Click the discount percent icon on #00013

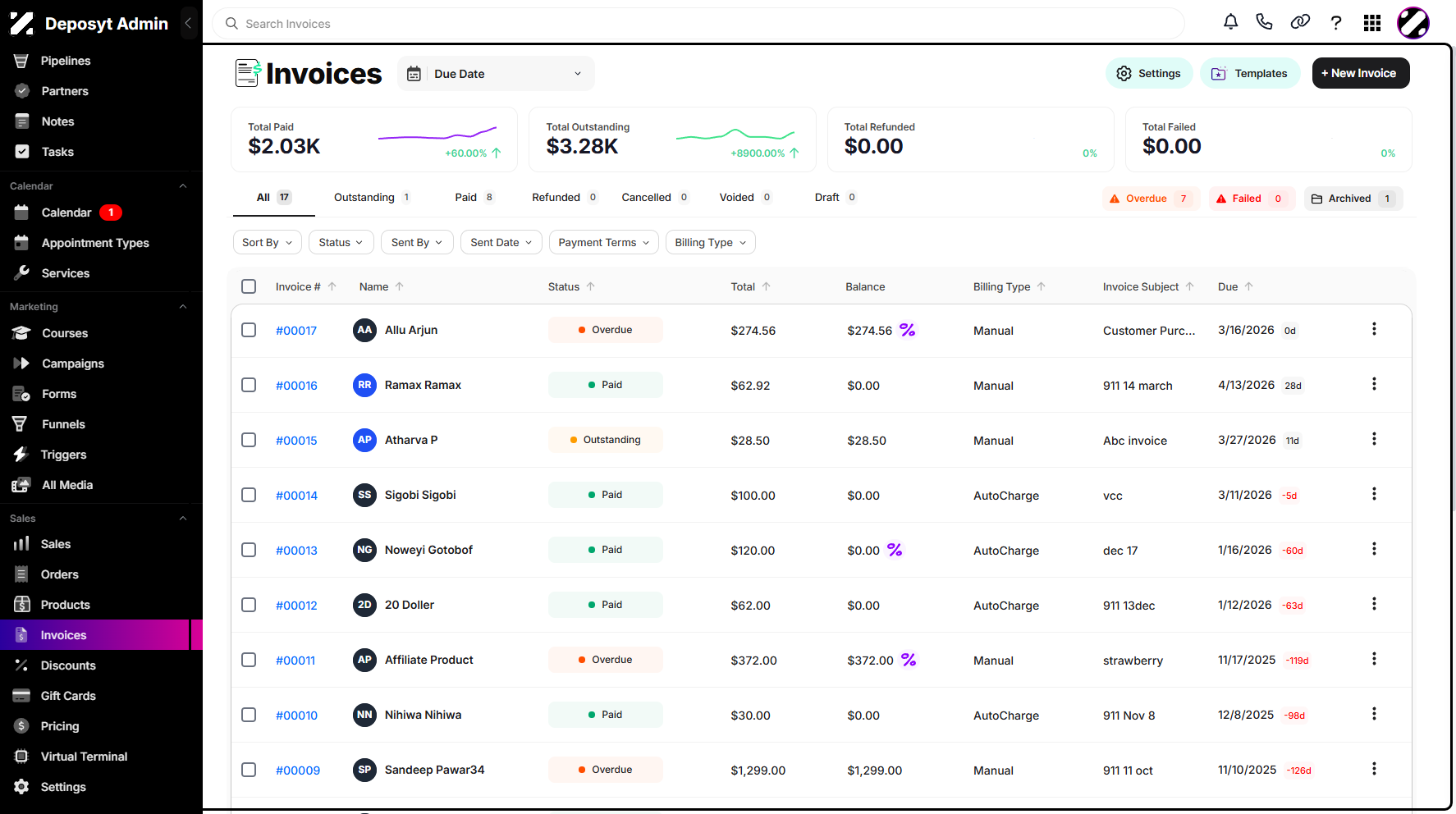895,550
